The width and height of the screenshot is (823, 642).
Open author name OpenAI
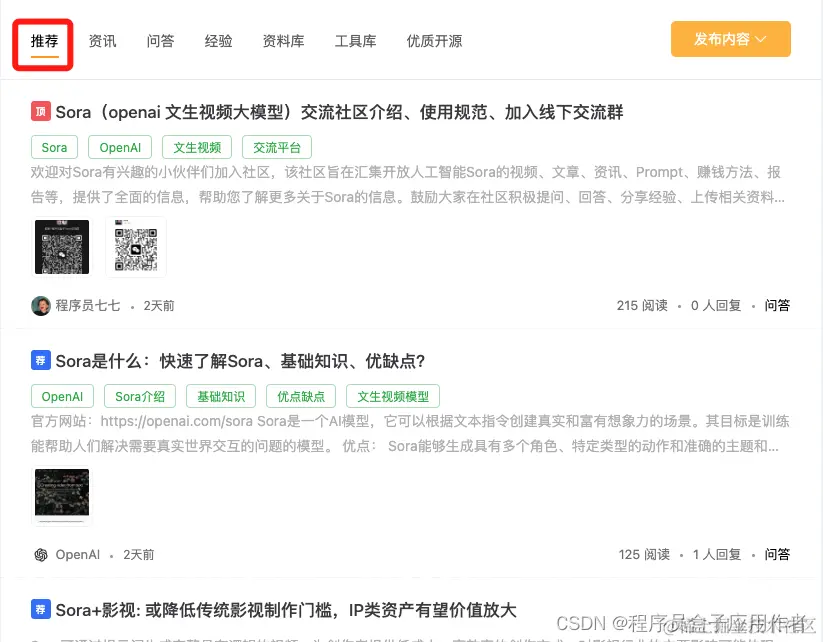click(78, 555)
